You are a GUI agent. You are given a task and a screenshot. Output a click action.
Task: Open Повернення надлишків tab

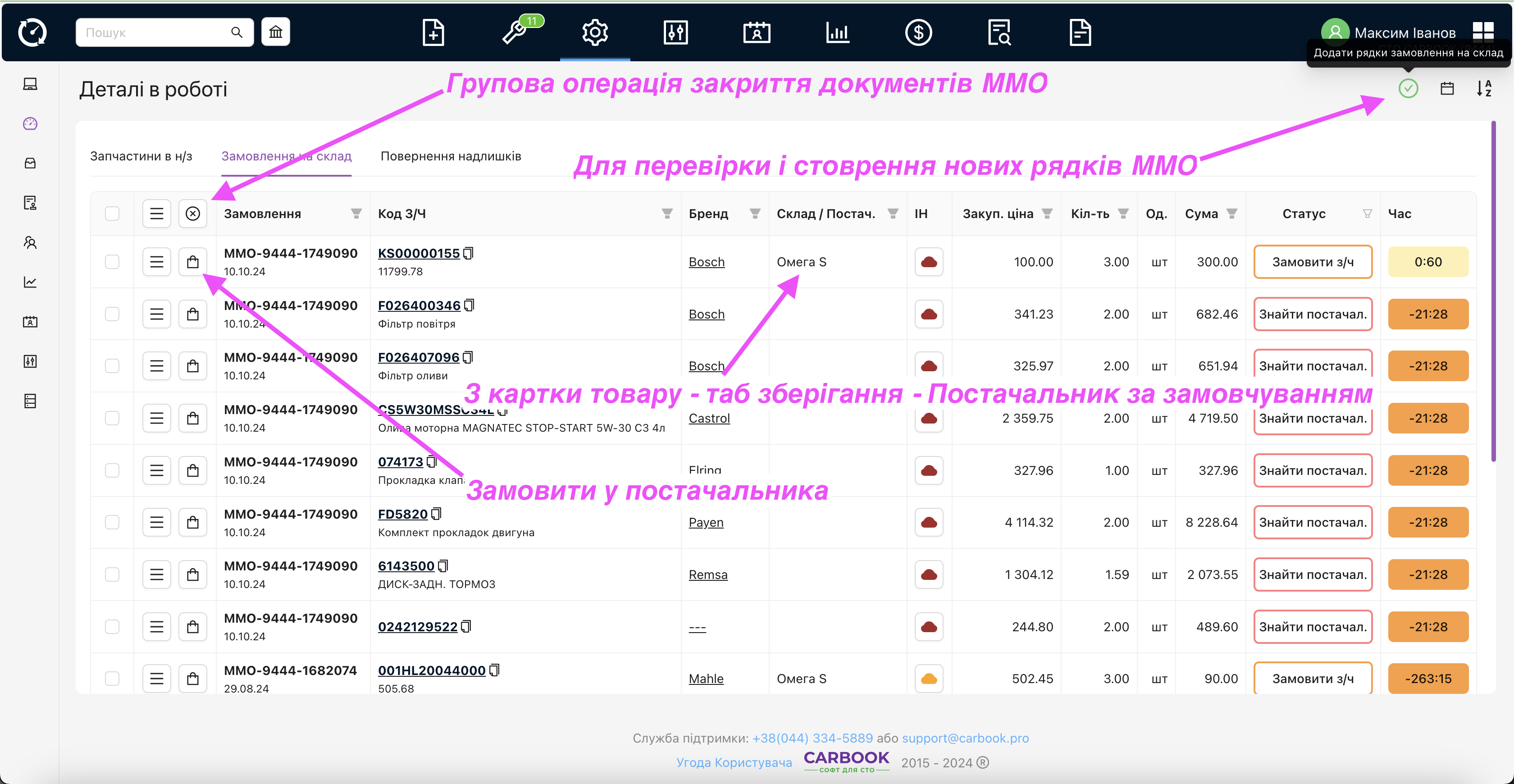[451, 156]
